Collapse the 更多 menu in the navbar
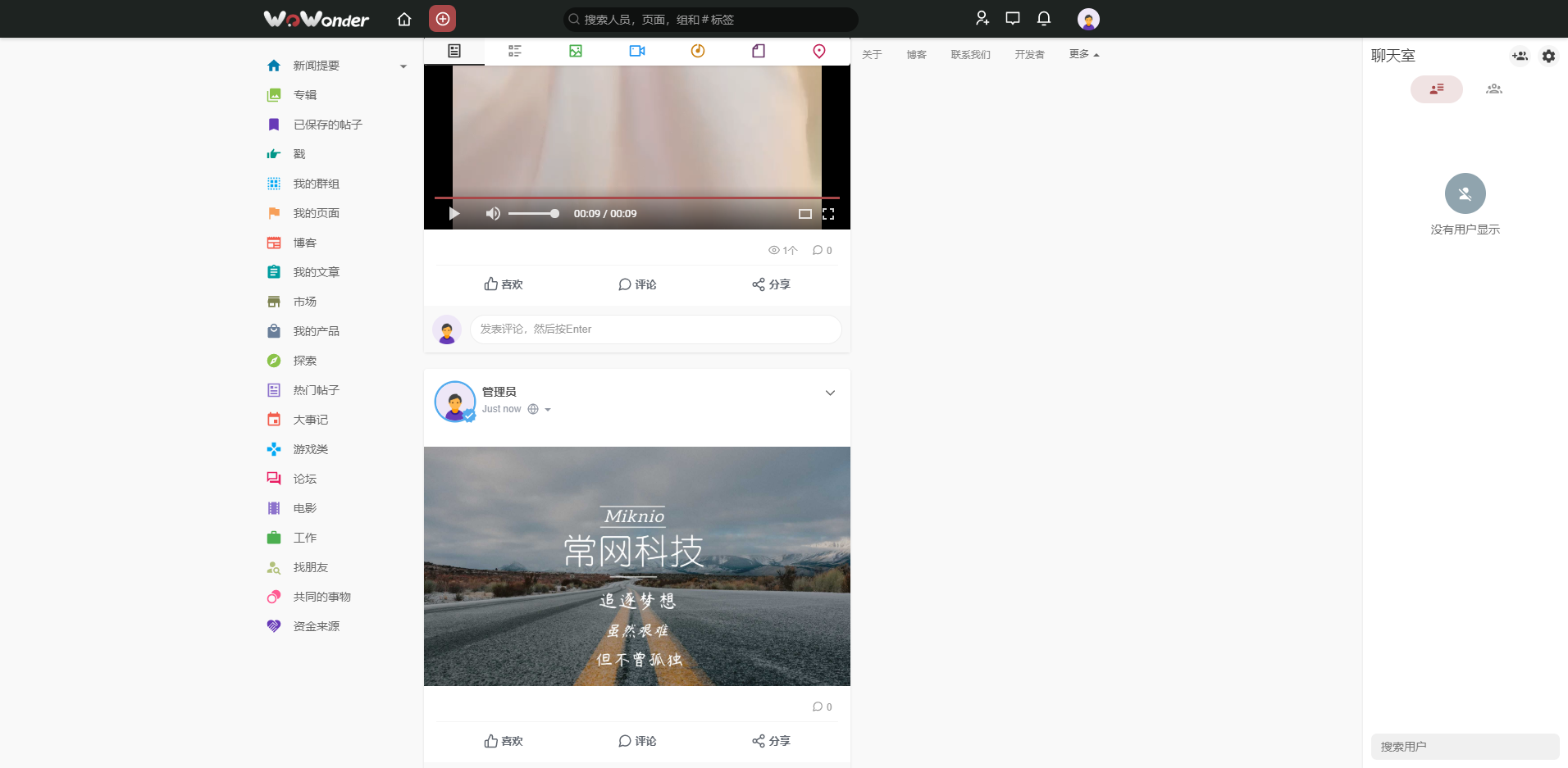Viewport: 1568px width, 768px height. coord(1082,53)
